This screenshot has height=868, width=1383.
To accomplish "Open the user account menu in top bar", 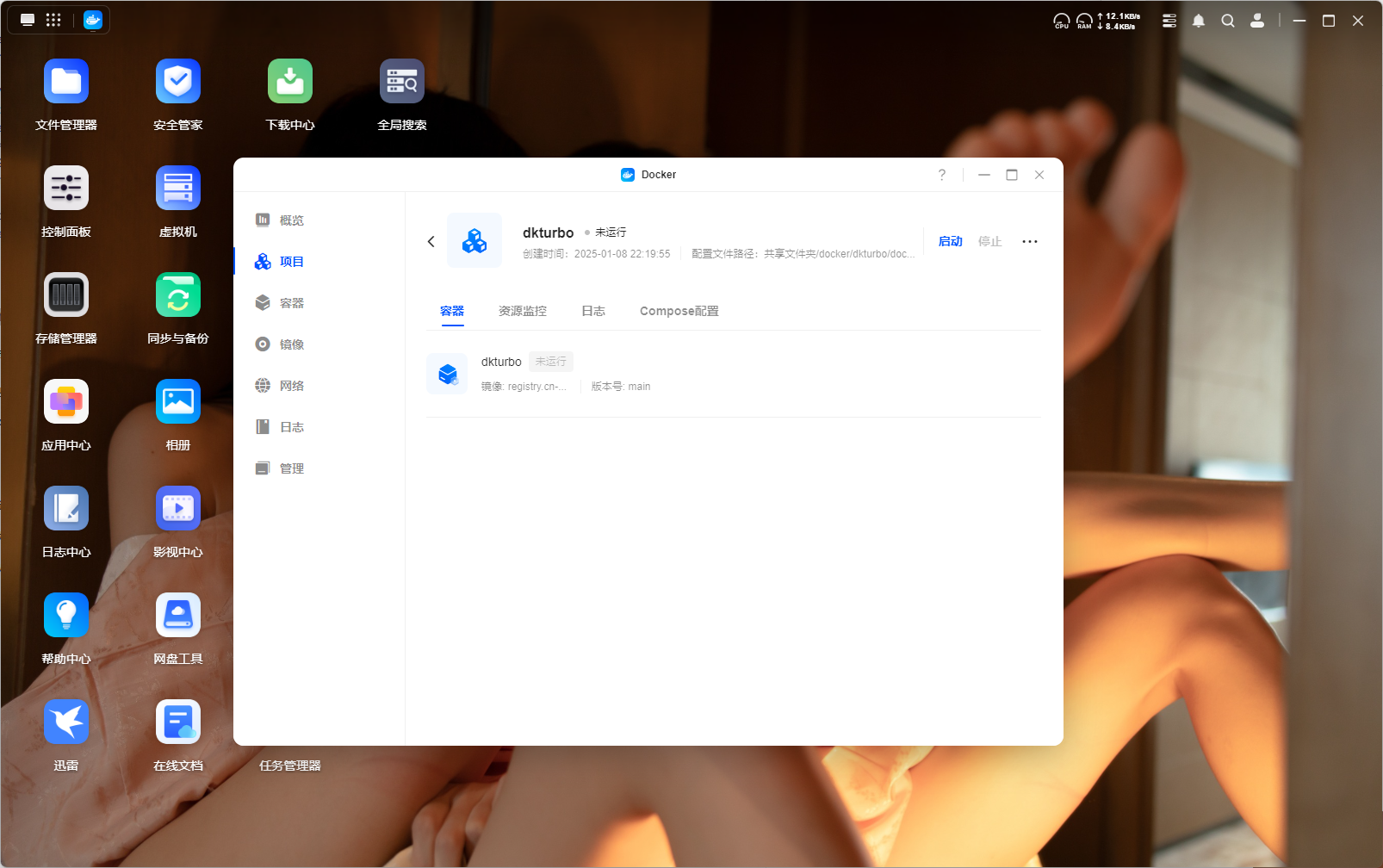I will pyautogui.click(x=1257, y=21).
